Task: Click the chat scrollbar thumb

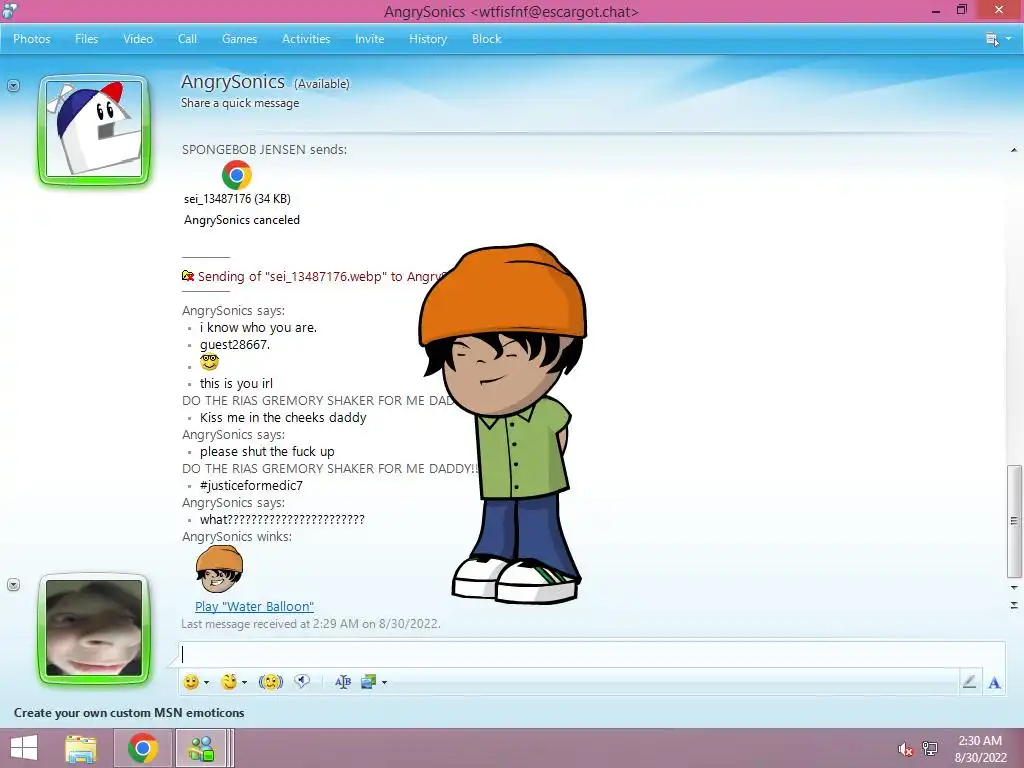Action: 1014,521
